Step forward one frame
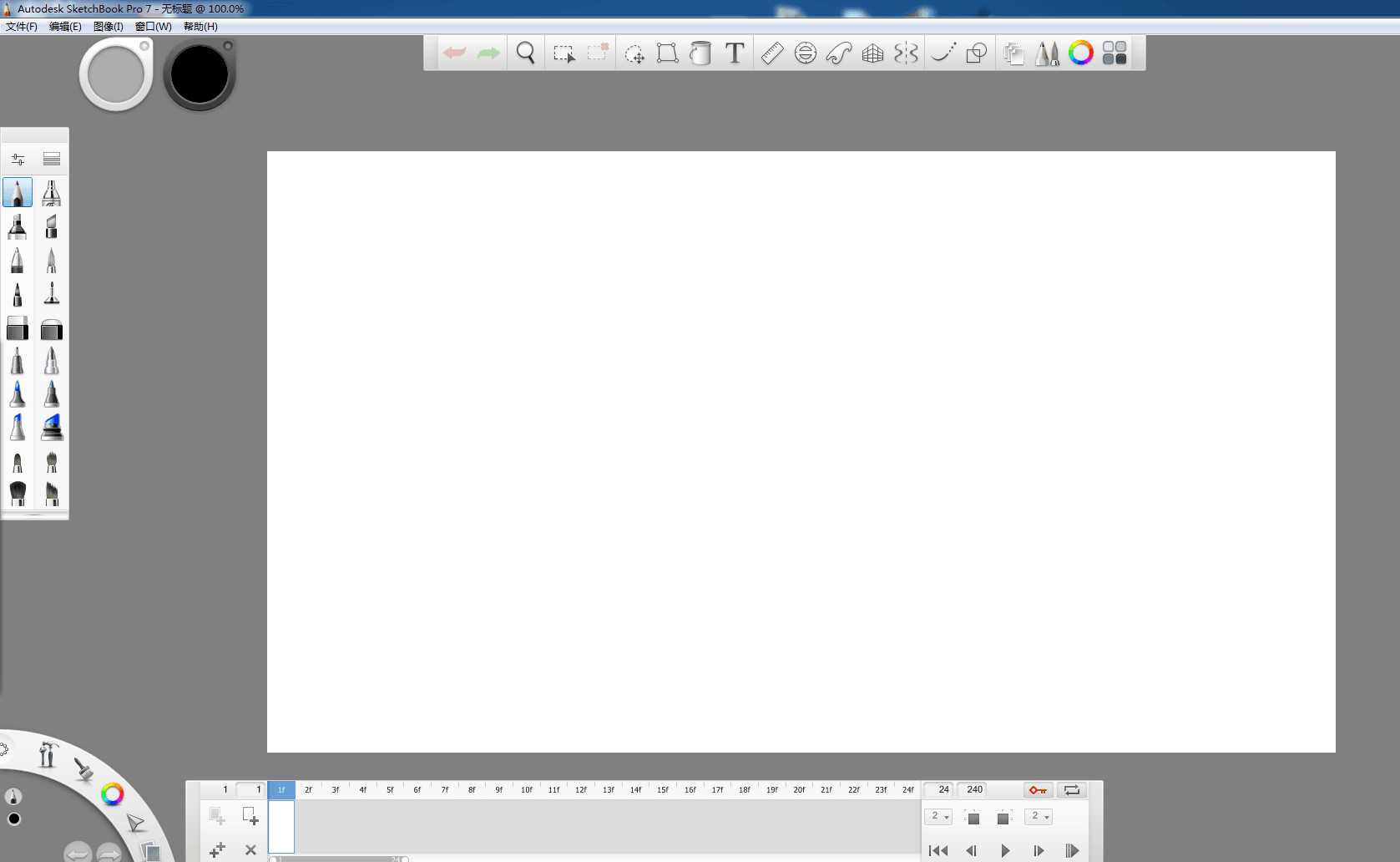The width and height of the screenshot is (1400, 862). tap(1039, 850)
